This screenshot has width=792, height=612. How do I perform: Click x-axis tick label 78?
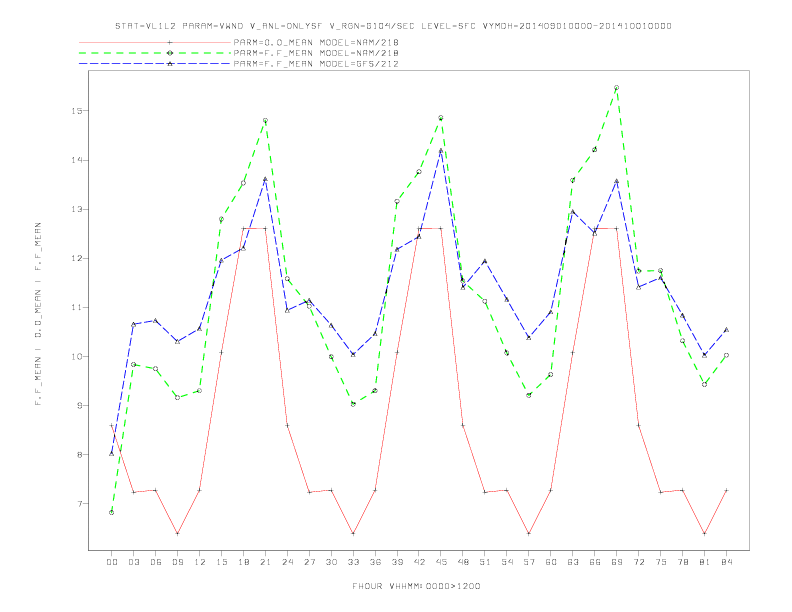pos(682,562)
